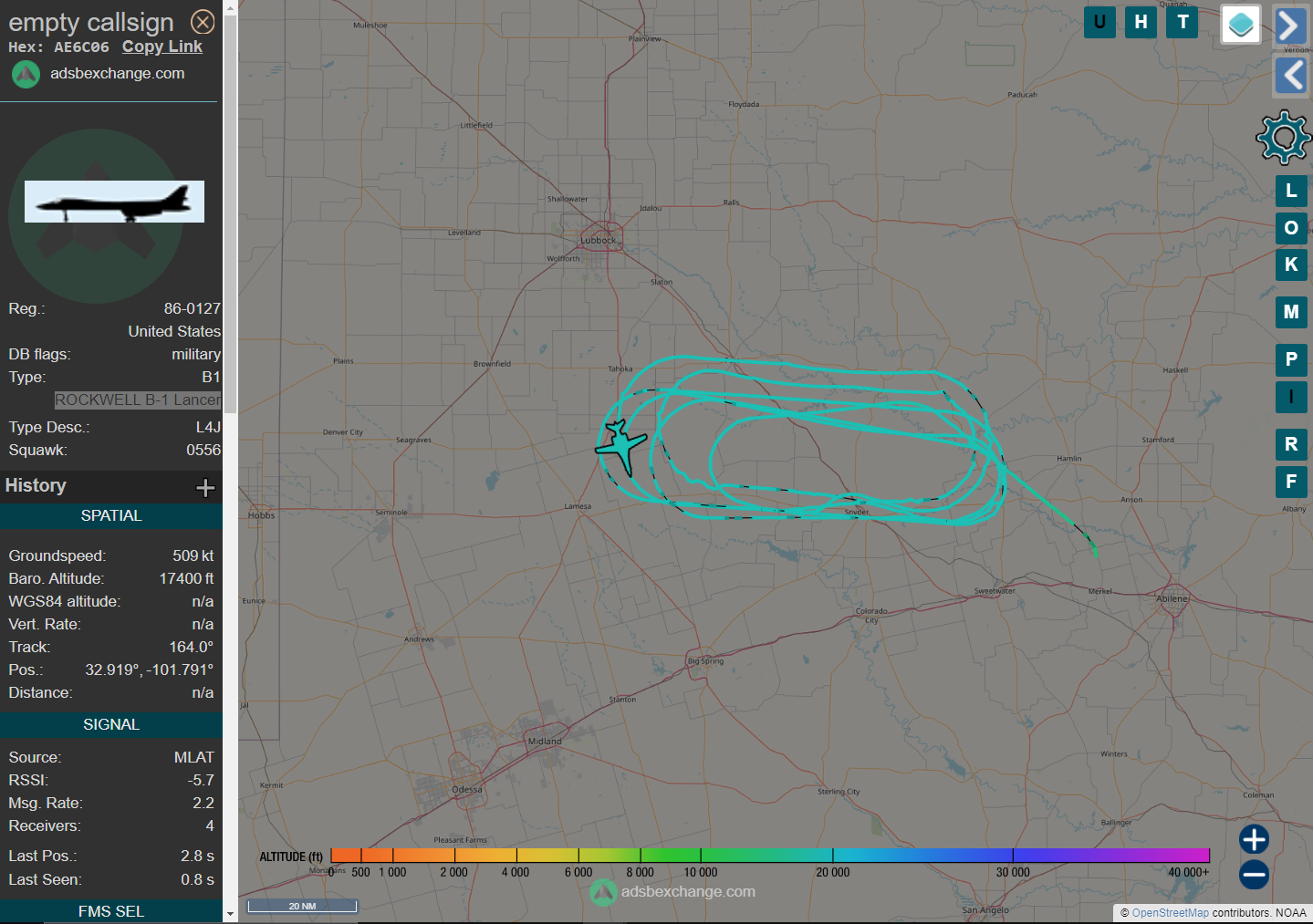Toggle the O map button
The height and width of the screenshot is (924, 1313).
pos(1291,228)
